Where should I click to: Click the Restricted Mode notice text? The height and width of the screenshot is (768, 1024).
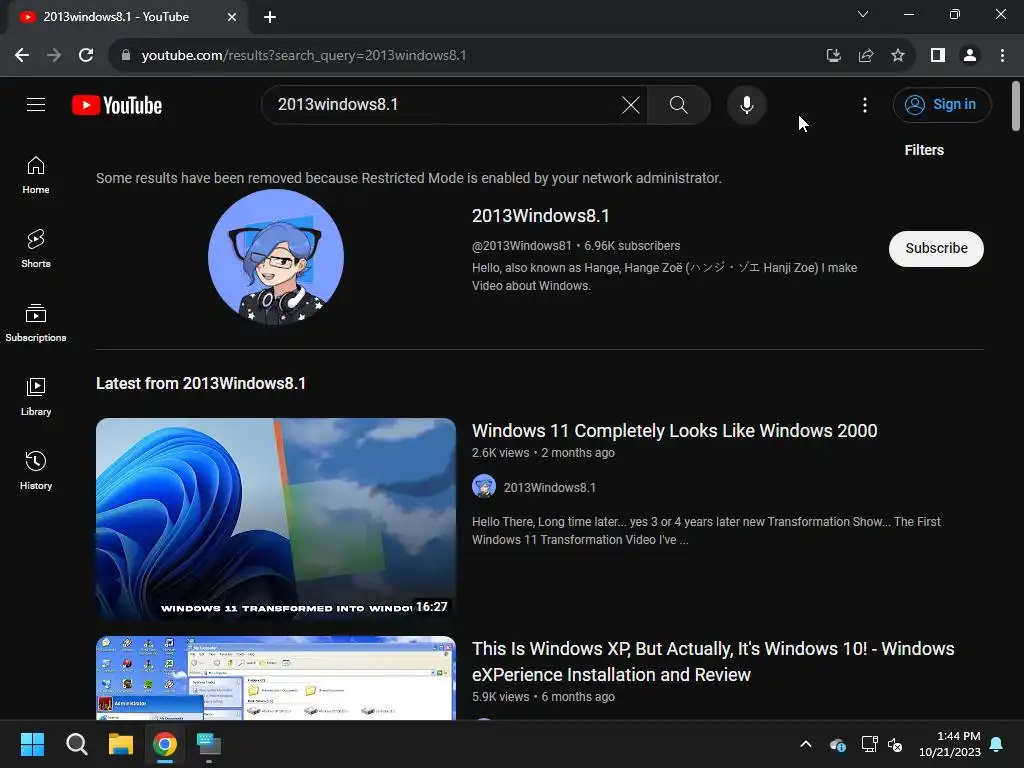409,178
